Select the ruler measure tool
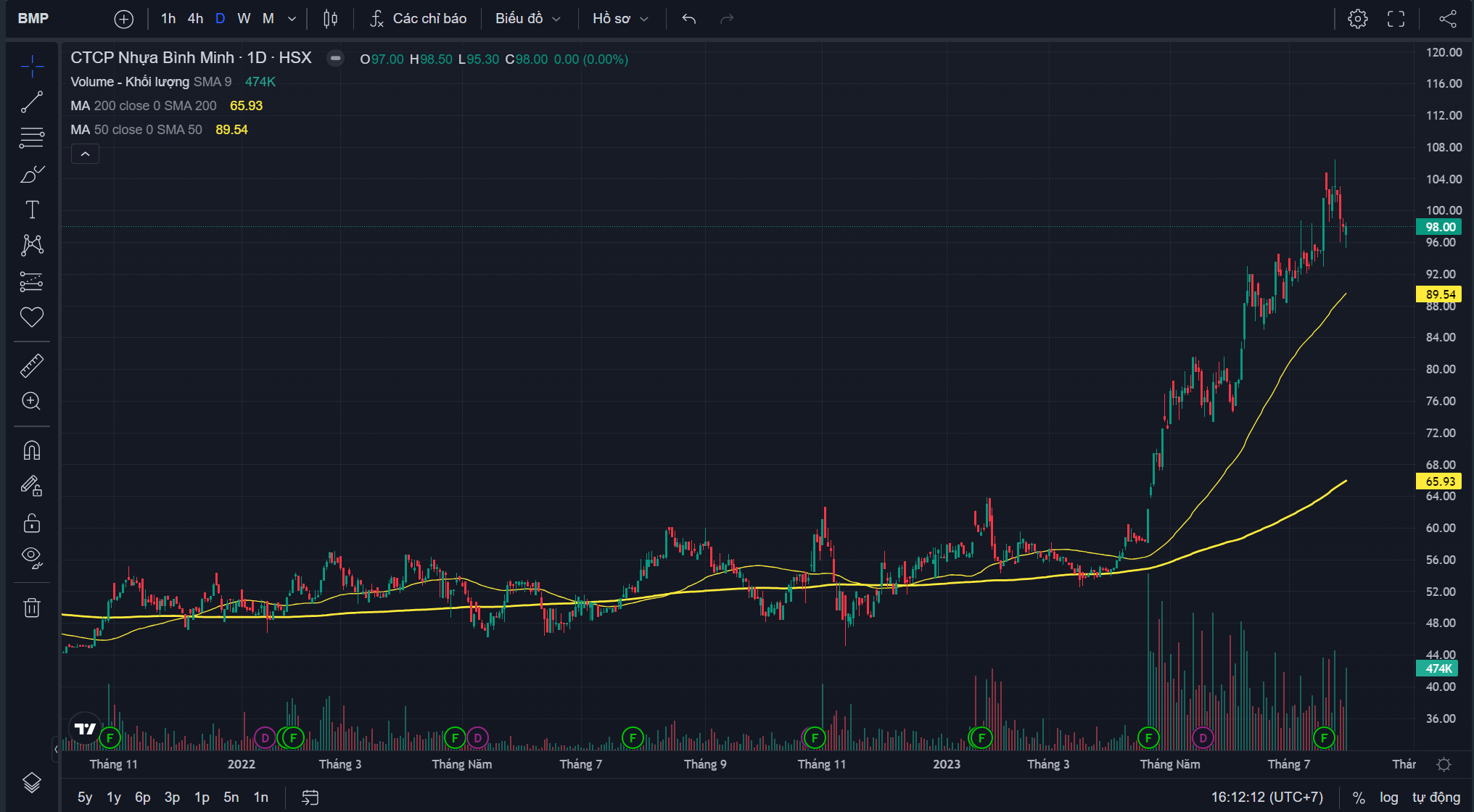 [x=32, y=366]
